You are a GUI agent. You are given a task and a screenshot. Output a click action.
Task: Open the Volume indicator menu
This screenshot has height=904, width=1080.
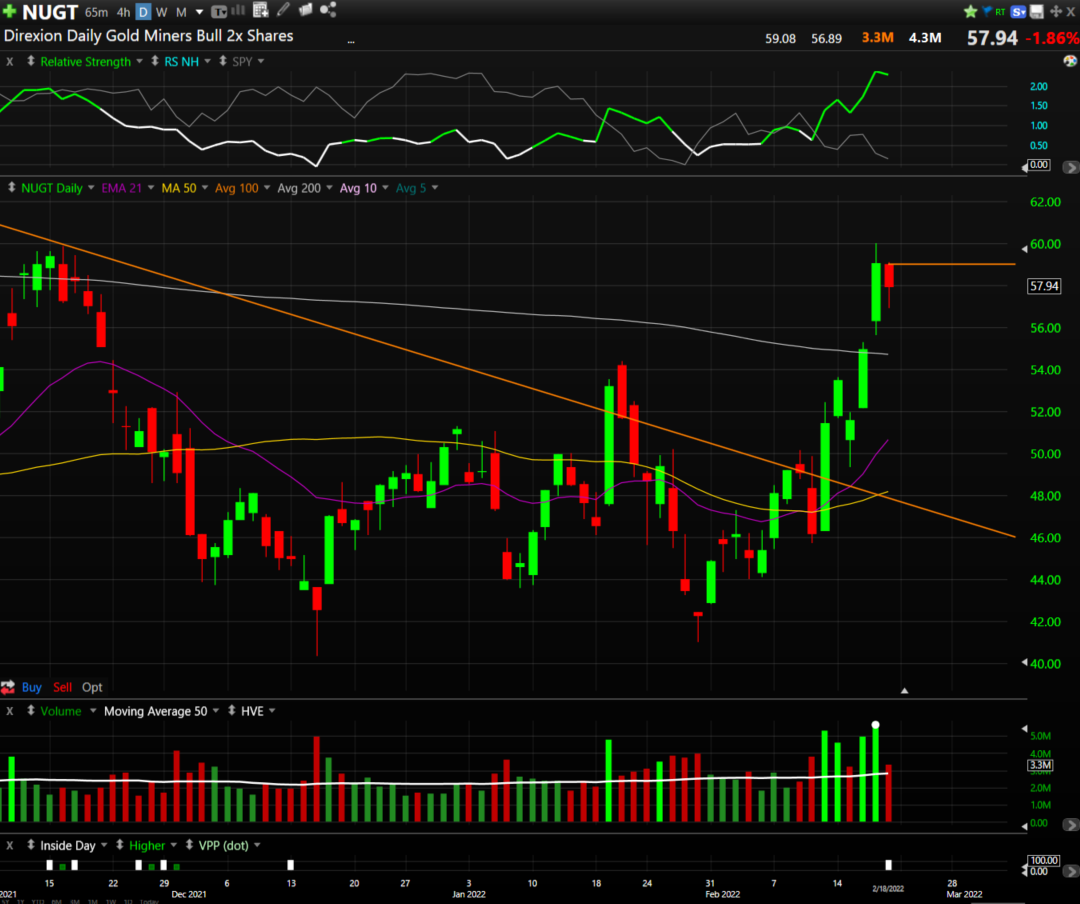coord(68,711)
